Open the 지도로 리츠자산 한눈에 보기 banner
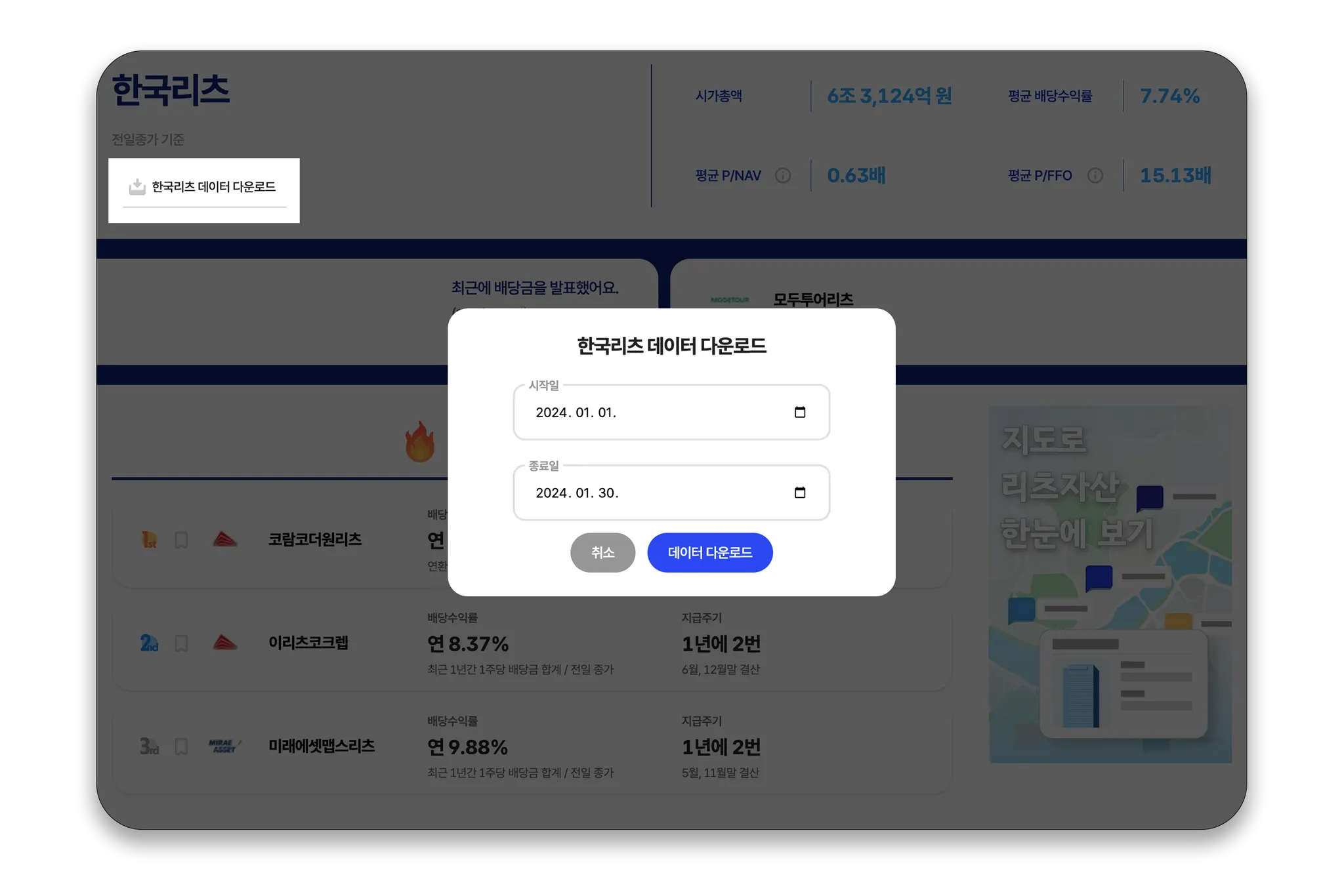Viewport: 1344px width, 896px height. pyautogui.click(x=1110, y=584)
